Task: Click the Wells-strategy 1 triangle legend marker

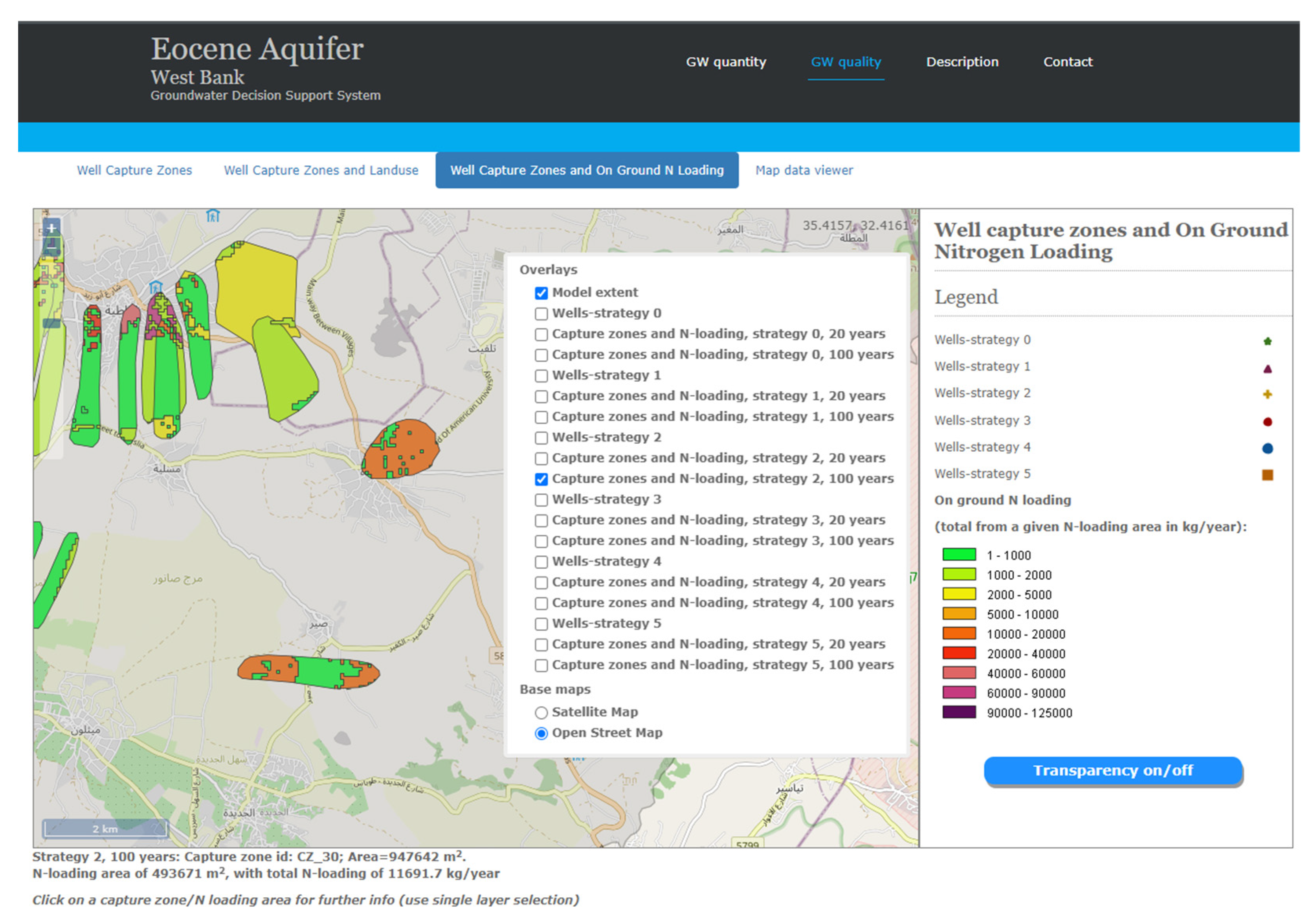Action: (x=1267, y=369)
